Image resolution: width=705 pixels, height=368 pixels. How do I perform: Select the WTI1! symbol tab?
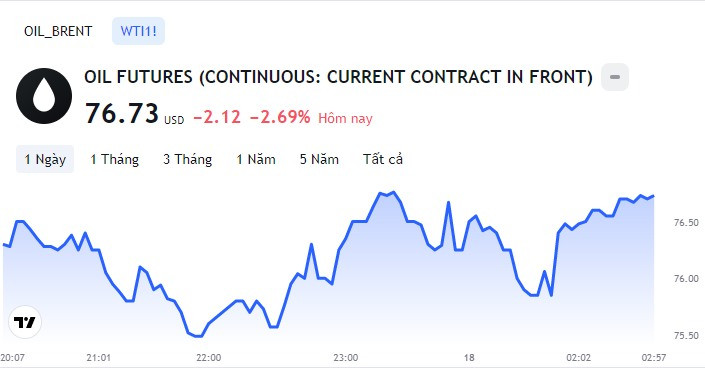138,31
